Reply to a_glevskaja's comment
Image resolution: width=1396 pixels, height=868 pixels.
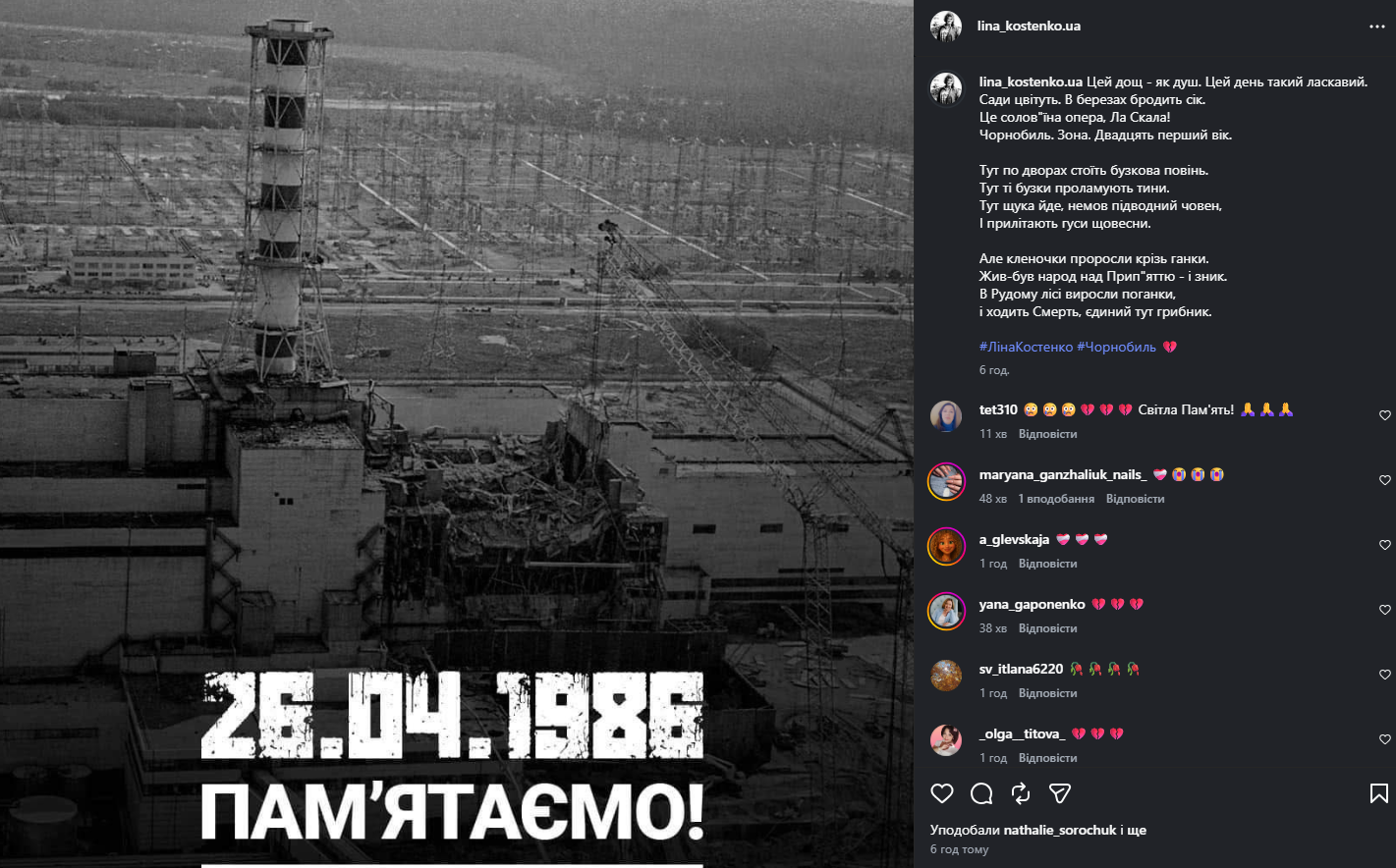coord(1047,564)
